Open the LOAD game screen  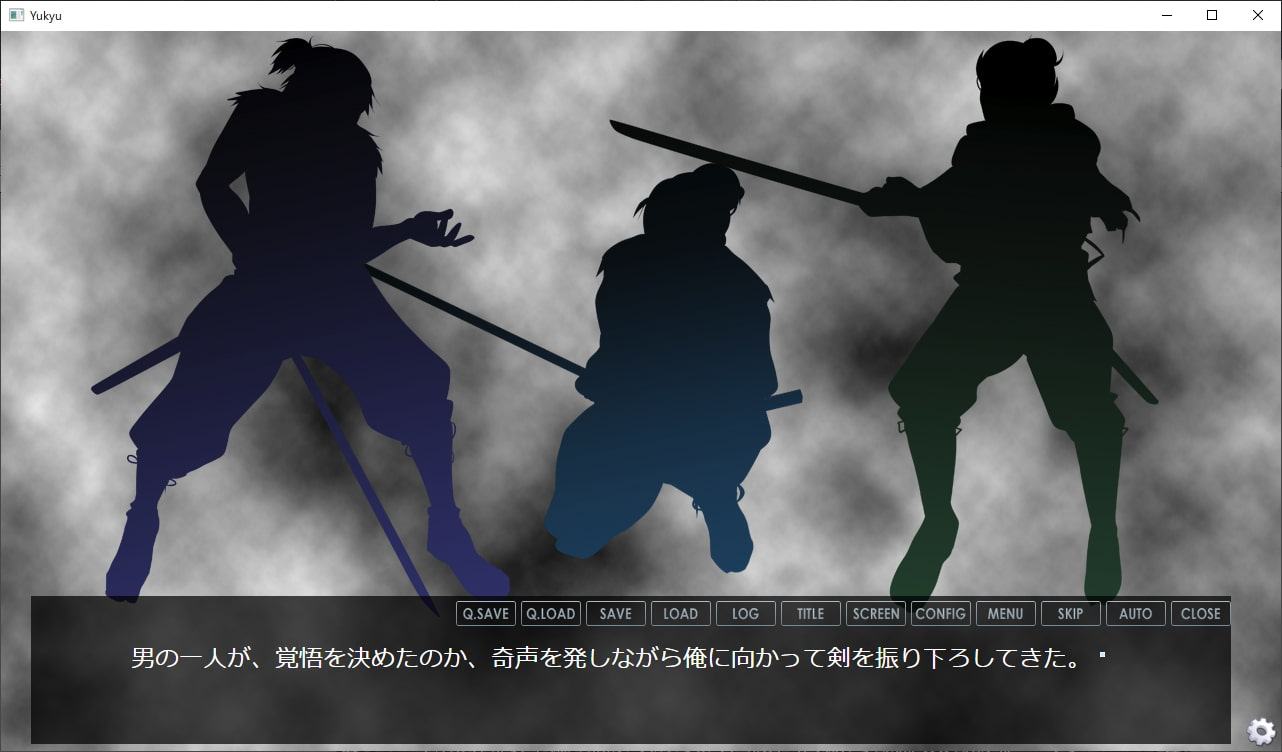point(680,614)
